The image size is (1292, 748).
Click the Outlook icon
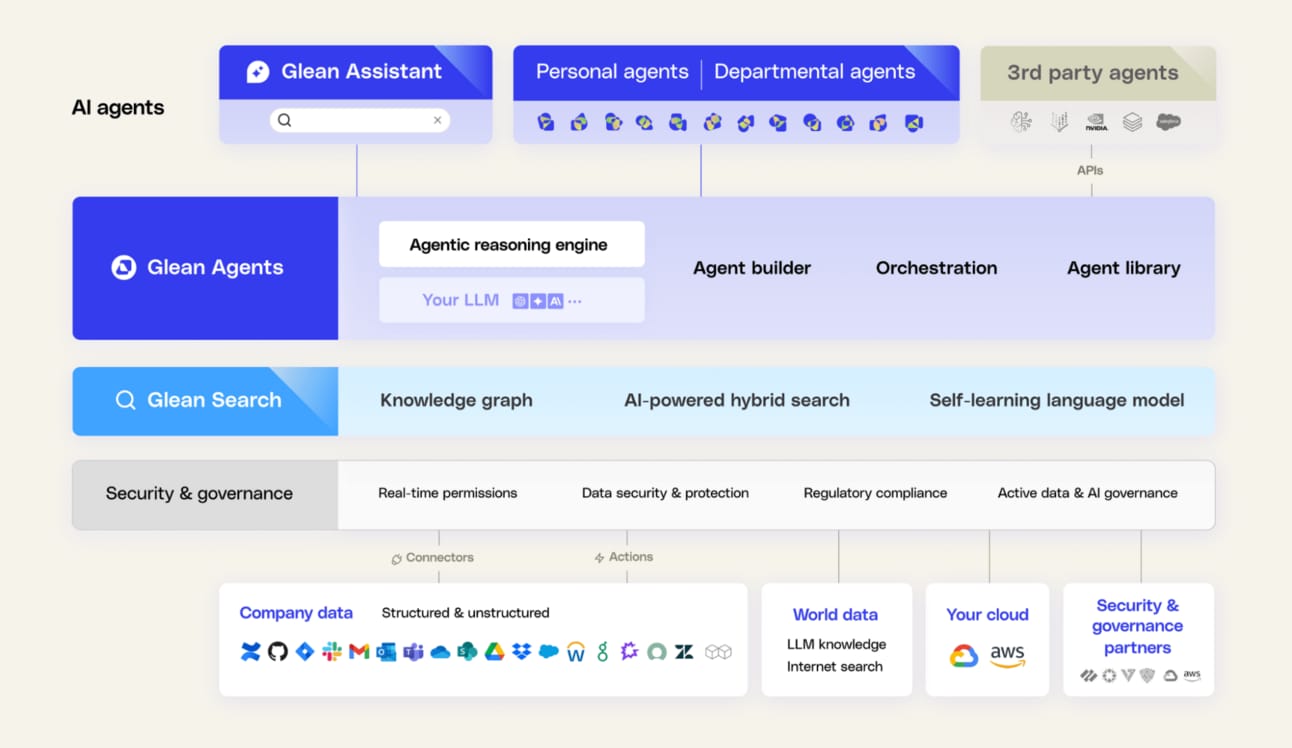pyautogui.click(x=386, y=652)
